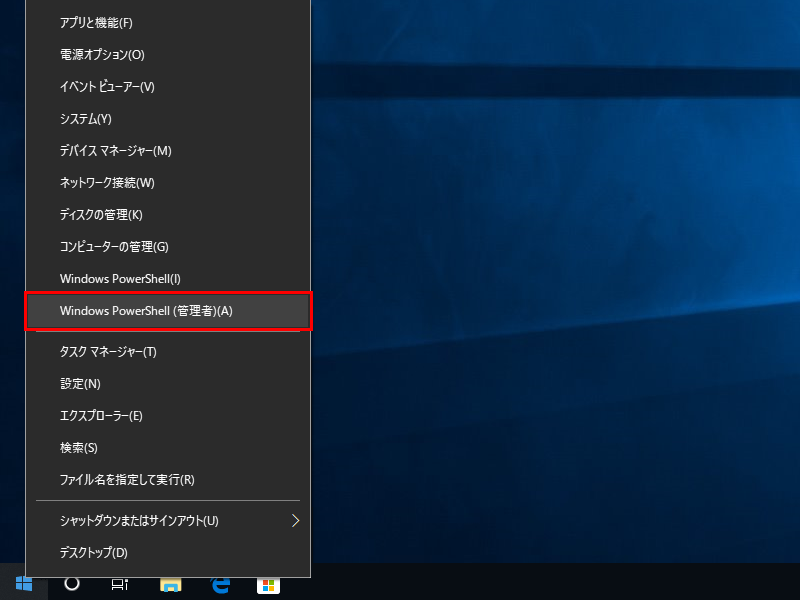Open ファイル名を指定して実行(R)

[168, 480]
